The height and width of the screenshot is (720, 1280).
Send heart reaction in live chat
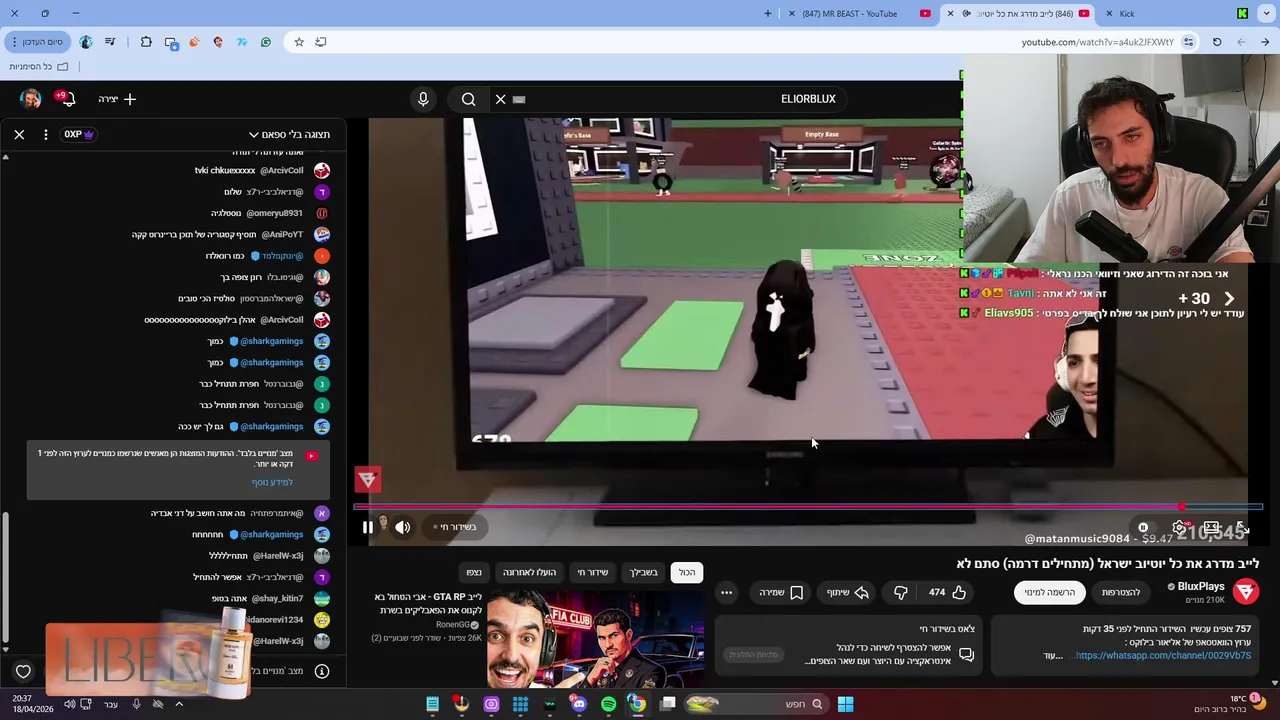click(23, 672)
